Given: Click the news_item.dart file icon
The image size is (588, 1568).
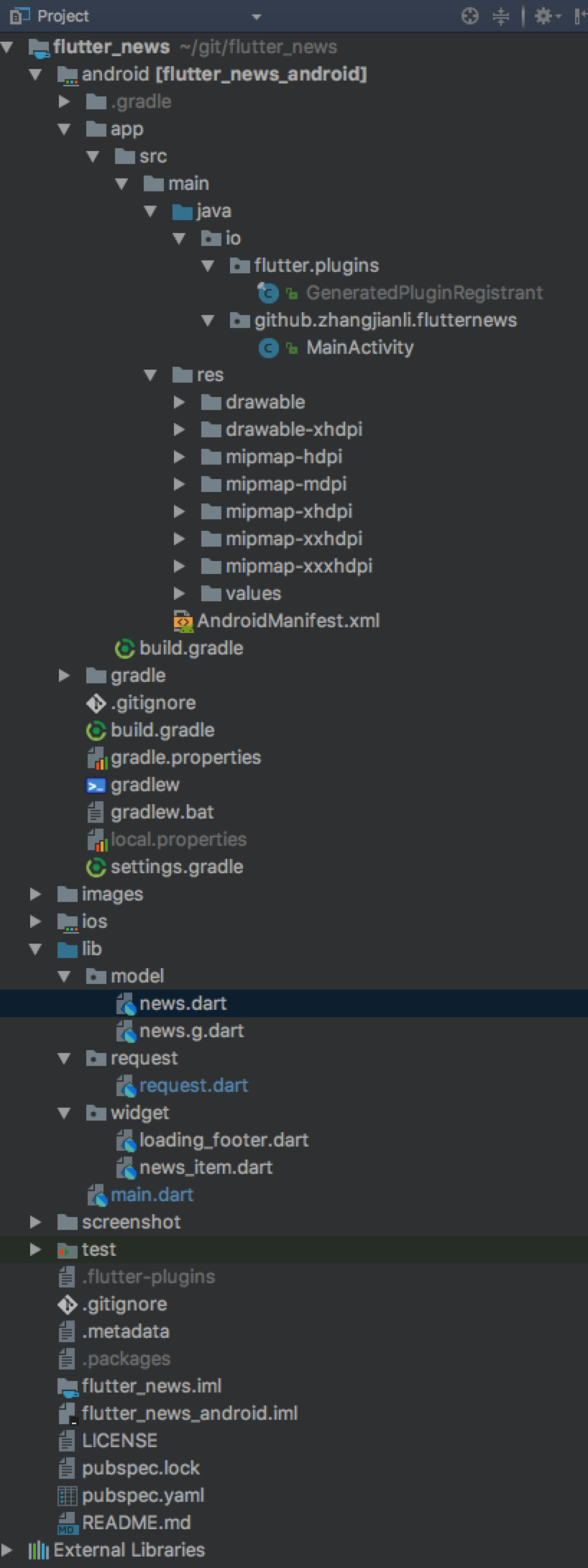Looking at the screenshot, I should 126,1167.
